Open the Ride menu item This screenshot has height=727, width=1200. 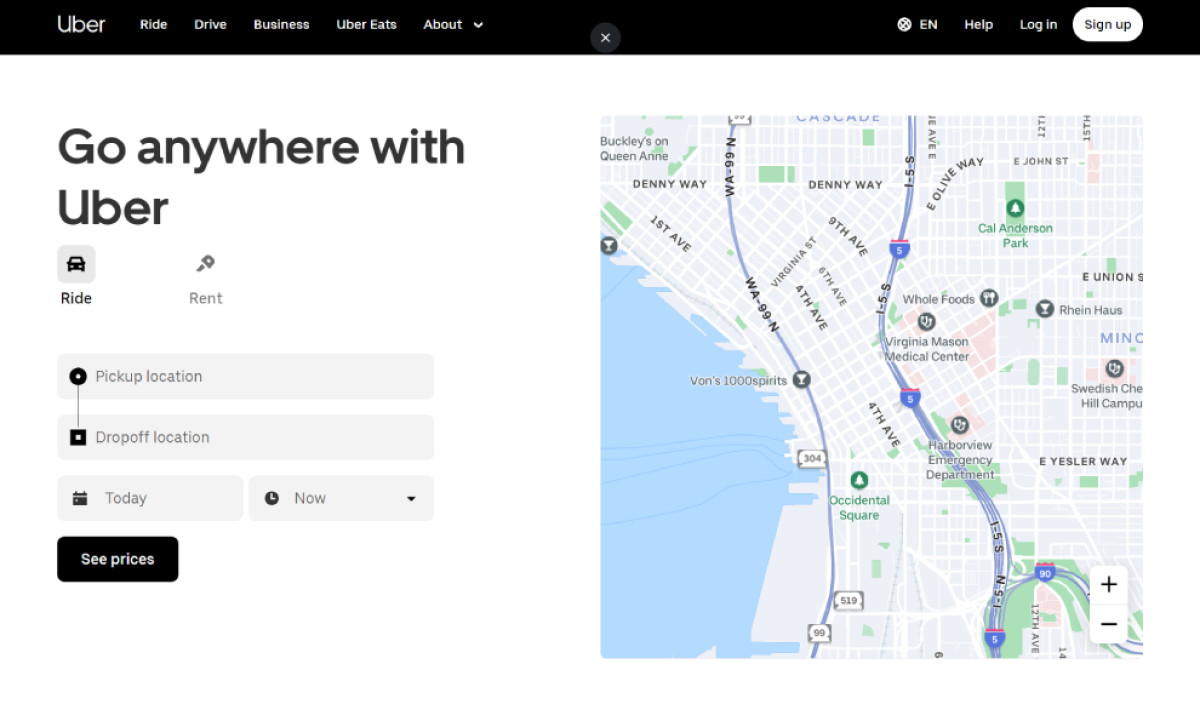coord(153,24)
